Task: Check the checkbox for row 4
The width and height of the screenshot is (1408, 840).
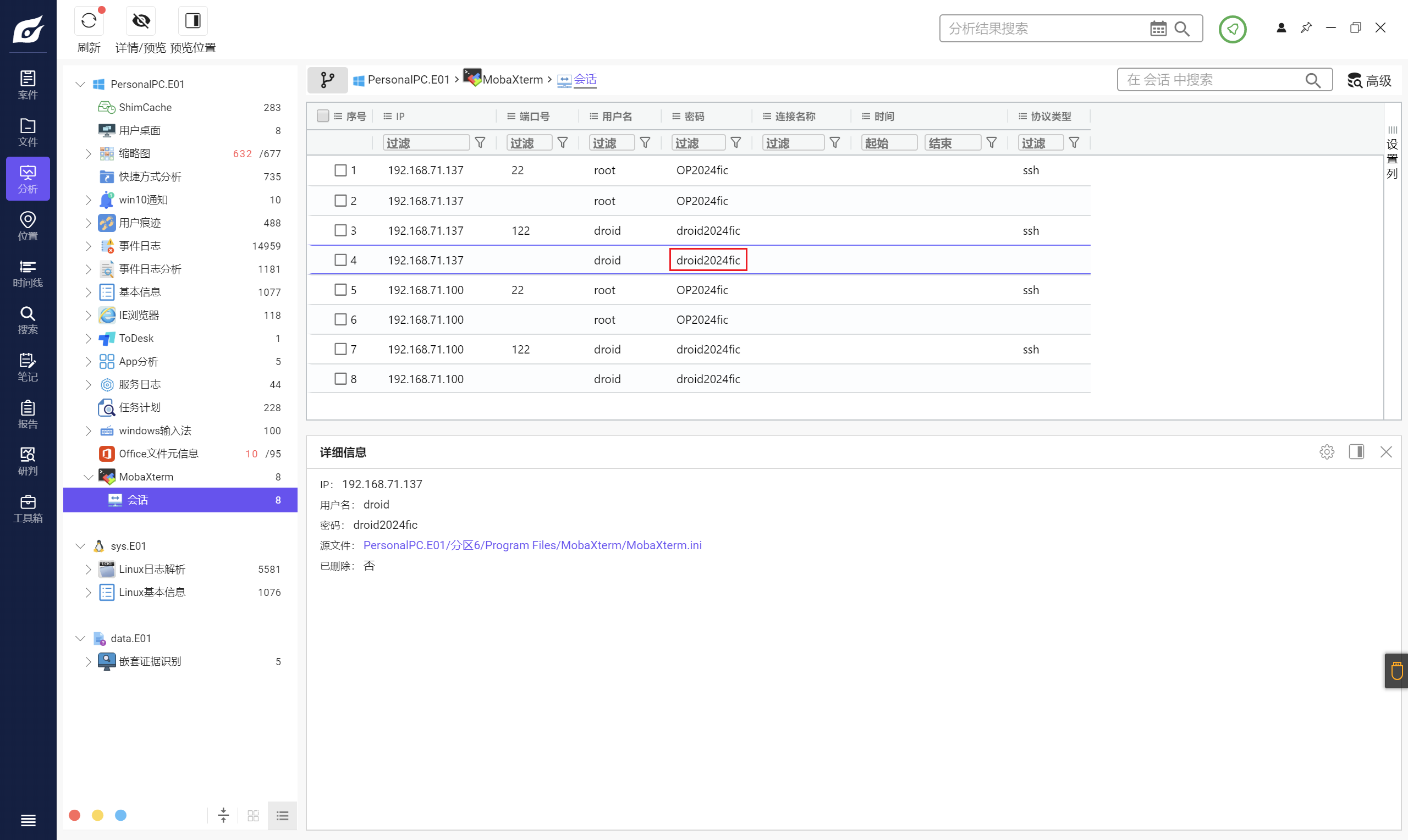Action: click(340, 261)
